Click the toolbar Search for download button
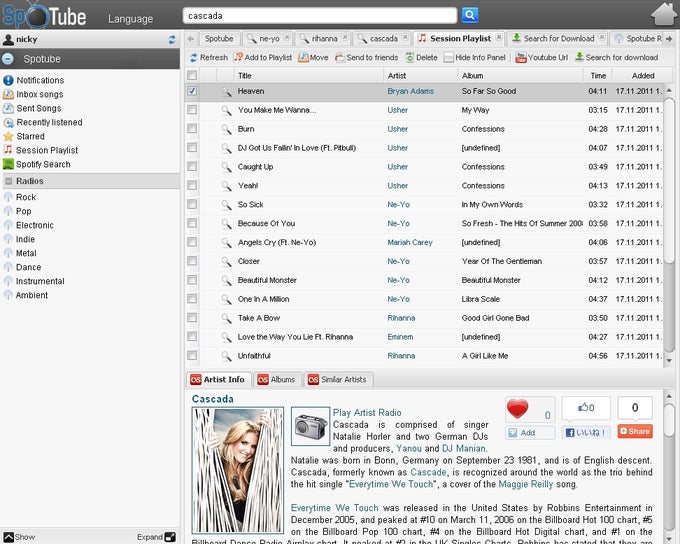Image resolution: width=680 pixels, height=544 pixels. tap(616, 57)
